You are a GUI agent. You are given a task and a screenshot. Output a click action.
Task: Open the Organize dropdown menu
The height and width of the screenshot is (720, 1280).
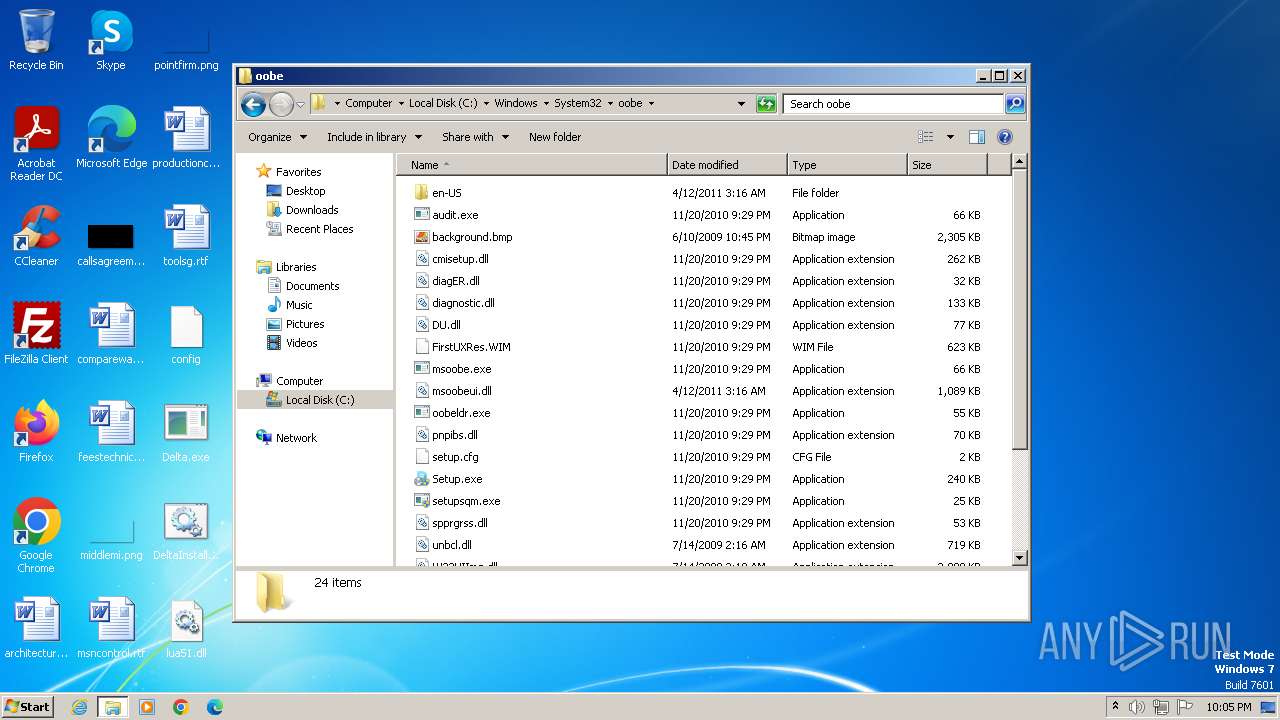click(x=277, y=137)
